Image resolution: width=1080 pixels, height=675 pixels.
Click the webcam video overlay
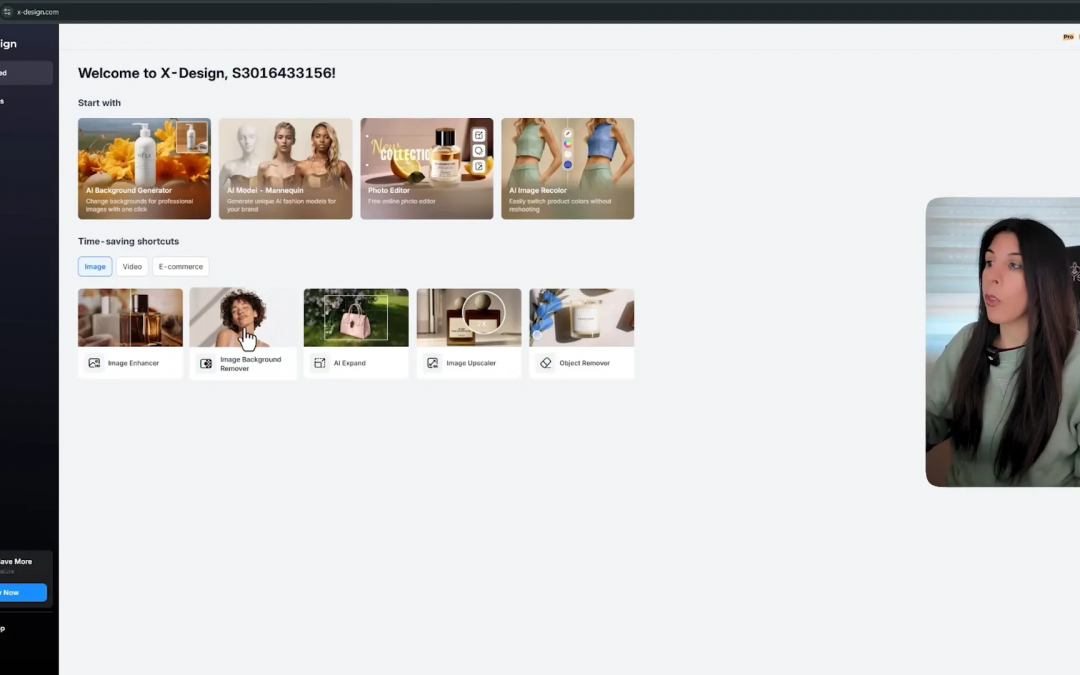[x=1003, y=342]
